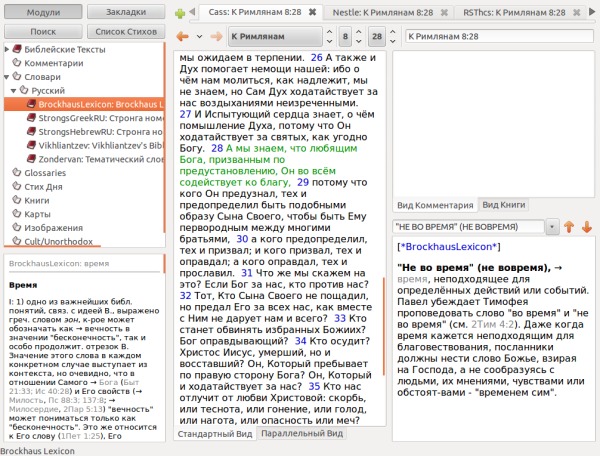Open navigation history dropdown chevron
Screen dimensions: 600x456
pyautogui.click(x=199, y=37)
